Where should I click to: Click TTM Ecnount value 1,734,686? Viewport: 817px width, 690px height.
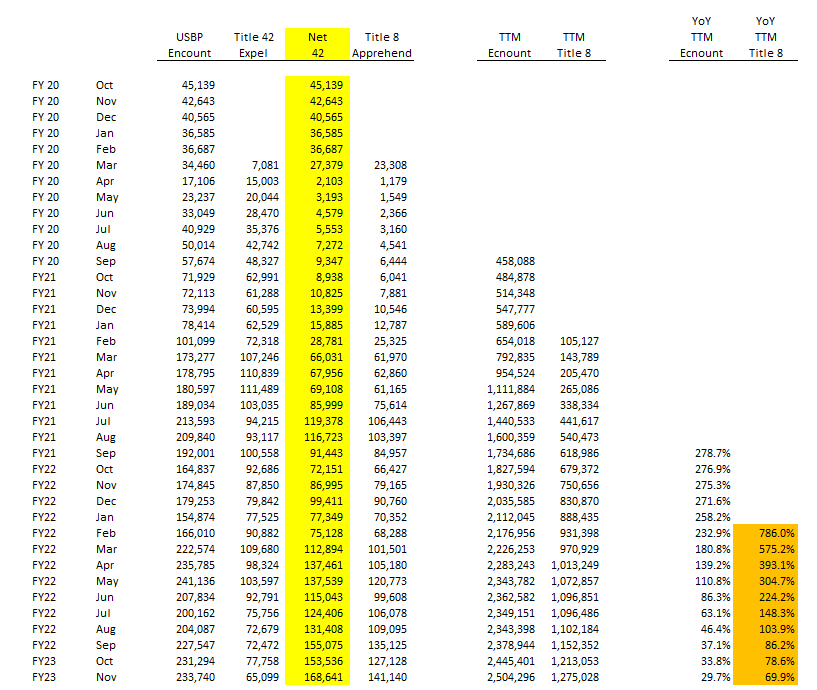511,453
